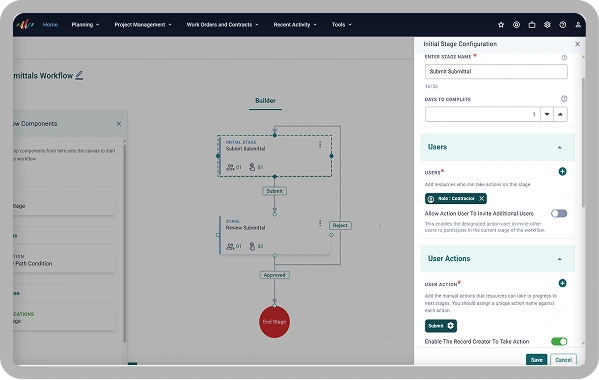599x380 pixels.
Task: Click the briefcase icon in top bar
Action: [x=532, y=25]
